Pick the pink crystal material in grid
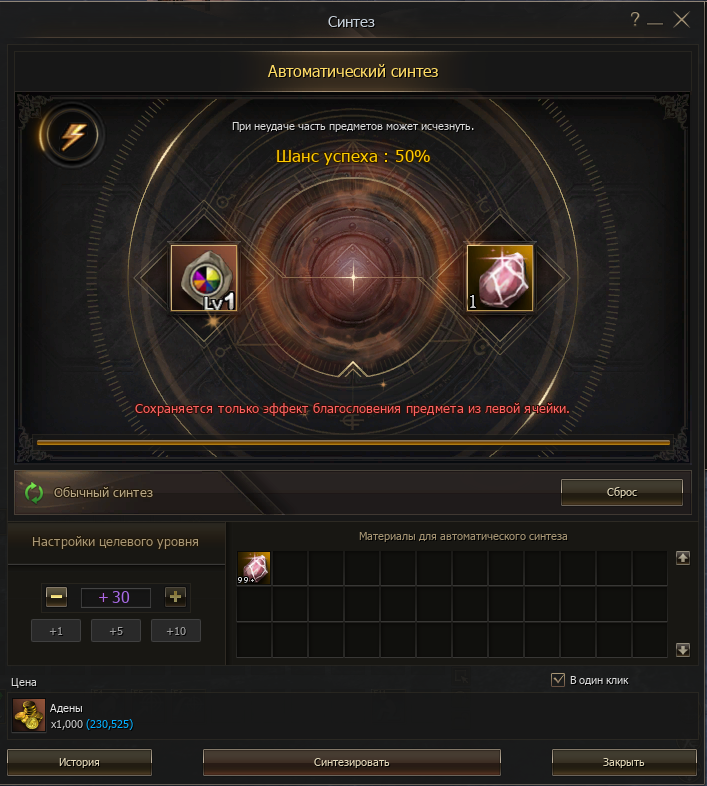 point(254,568)
